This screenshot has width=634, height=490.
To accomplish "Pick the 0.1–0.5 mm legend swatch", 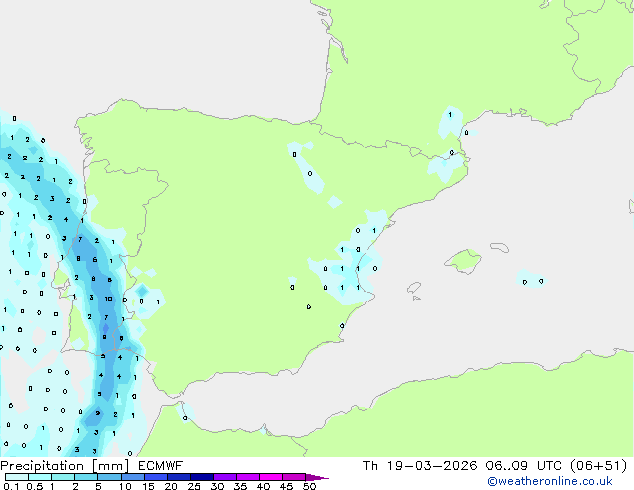I will pos(17,477).
